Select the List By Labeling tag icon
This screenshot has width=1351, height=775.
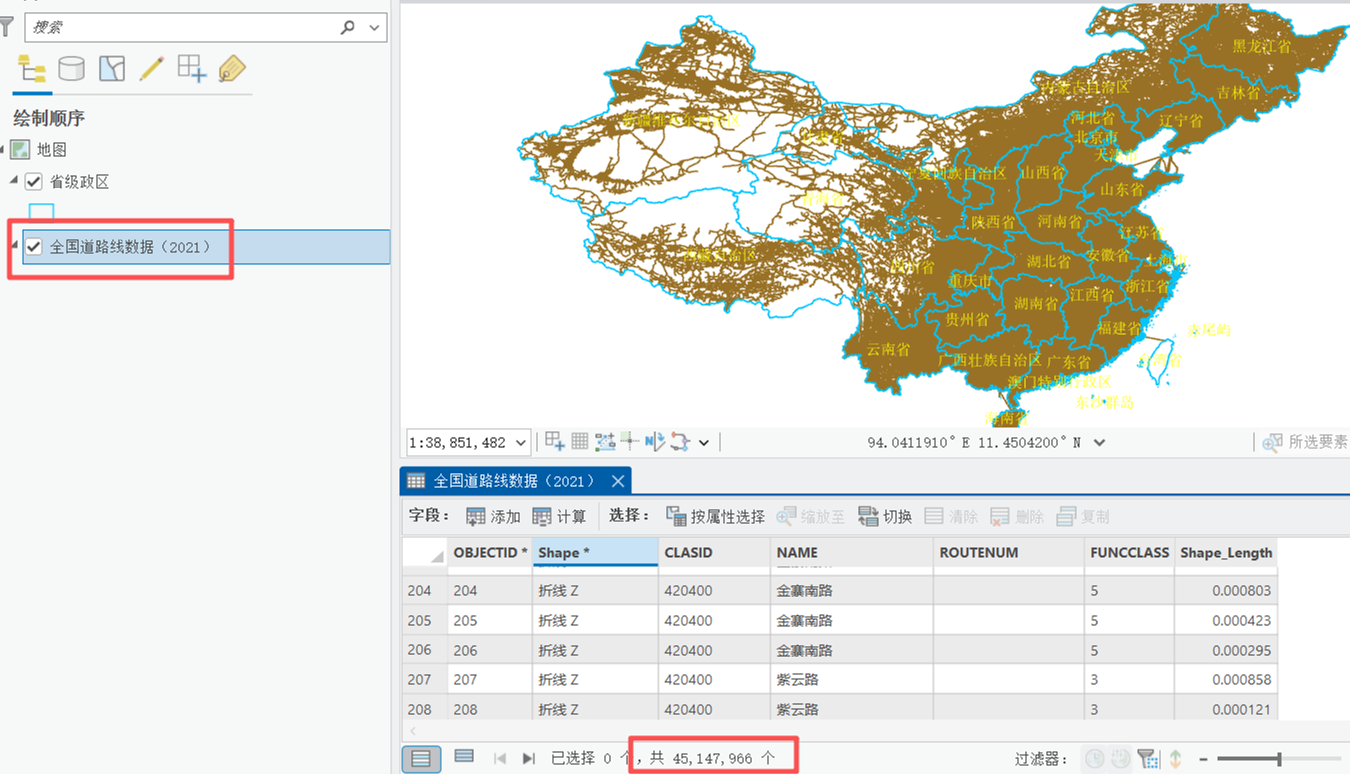point(232,68)
